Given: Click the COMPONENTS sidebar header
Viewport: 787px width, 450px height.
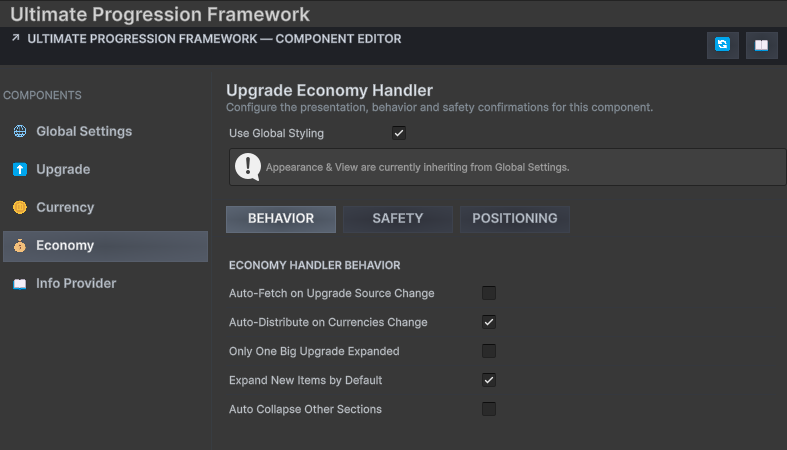Looking at the screenshot, I should click(42, 95).
